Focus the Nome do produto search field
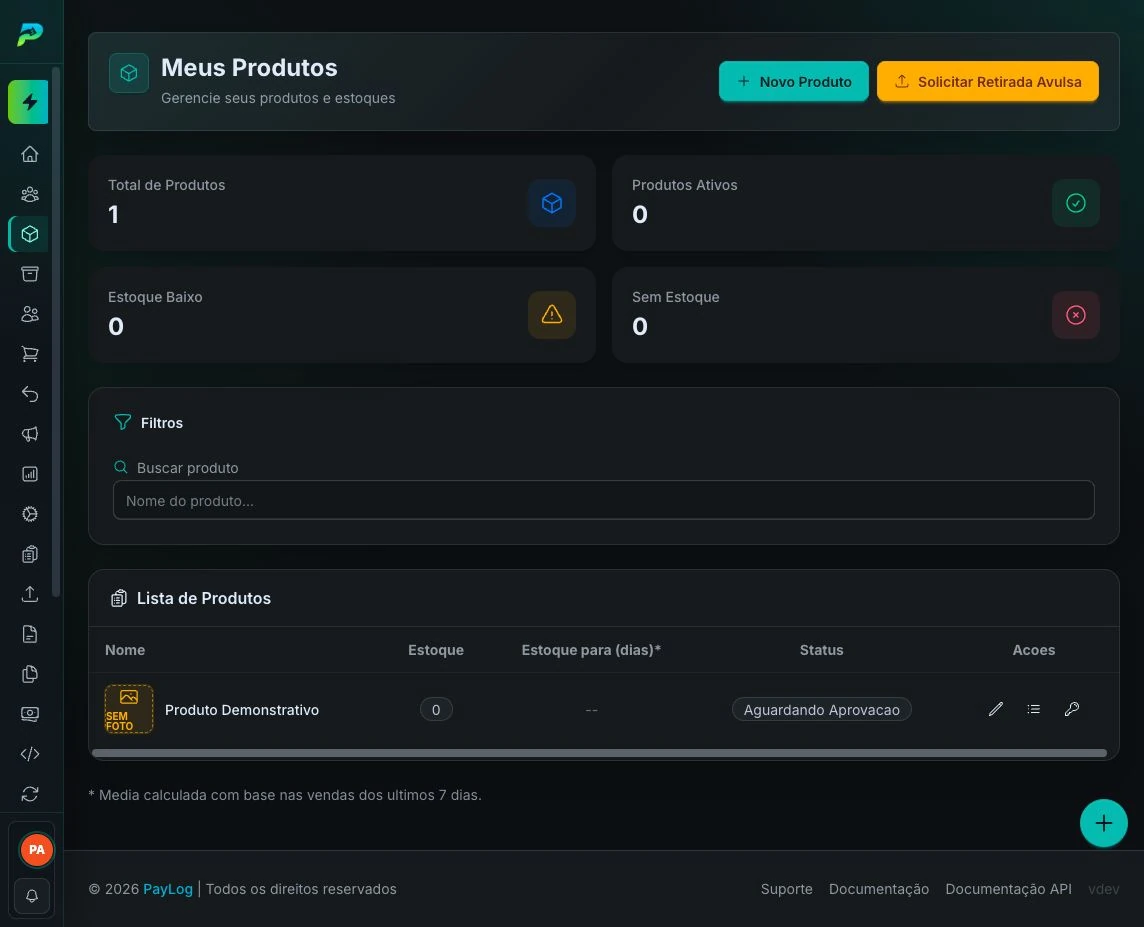 click(x=603, y=500)
